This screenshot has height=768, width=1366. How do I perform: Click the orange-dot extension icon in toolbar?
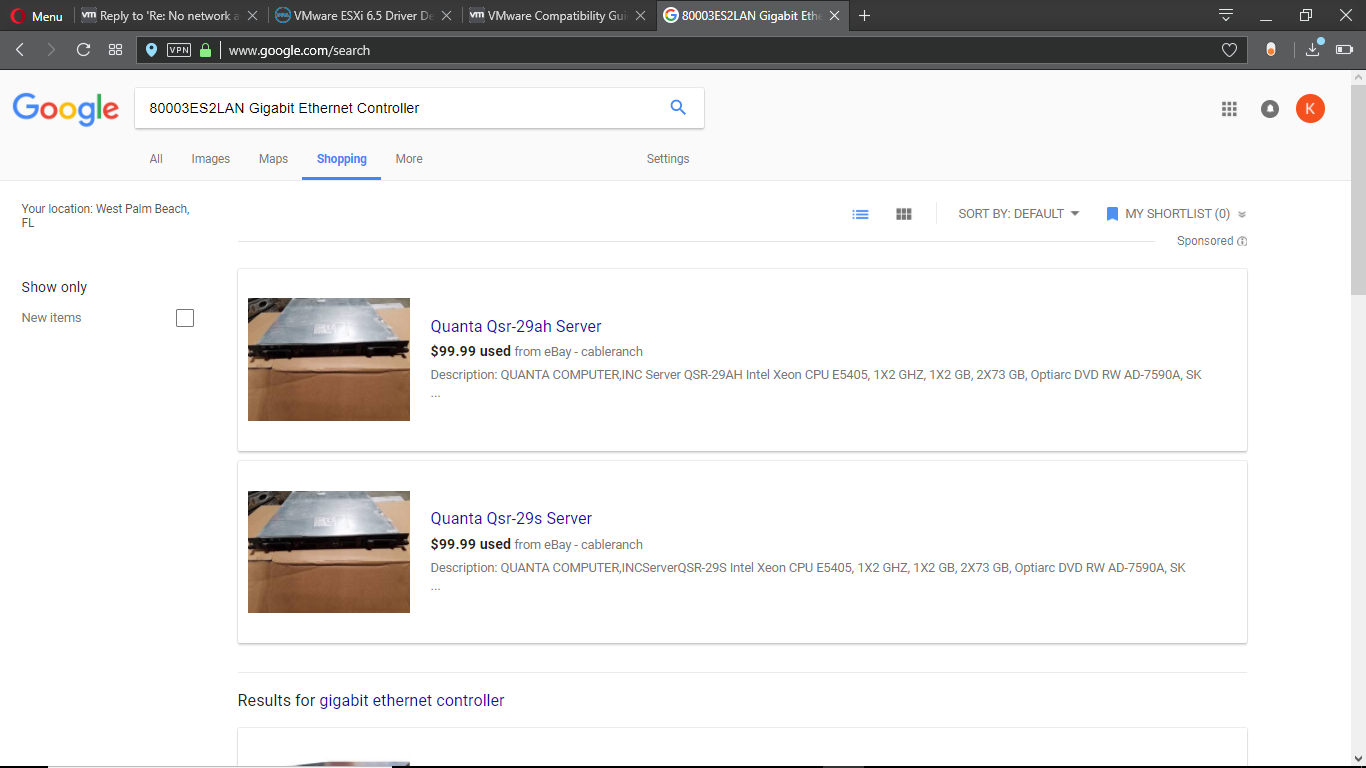1271,50
